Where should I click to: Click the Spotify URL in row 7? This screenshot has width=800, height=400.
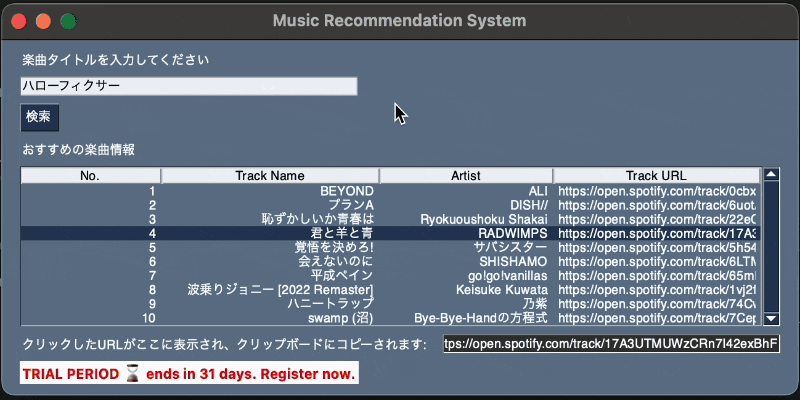[657, 276]
